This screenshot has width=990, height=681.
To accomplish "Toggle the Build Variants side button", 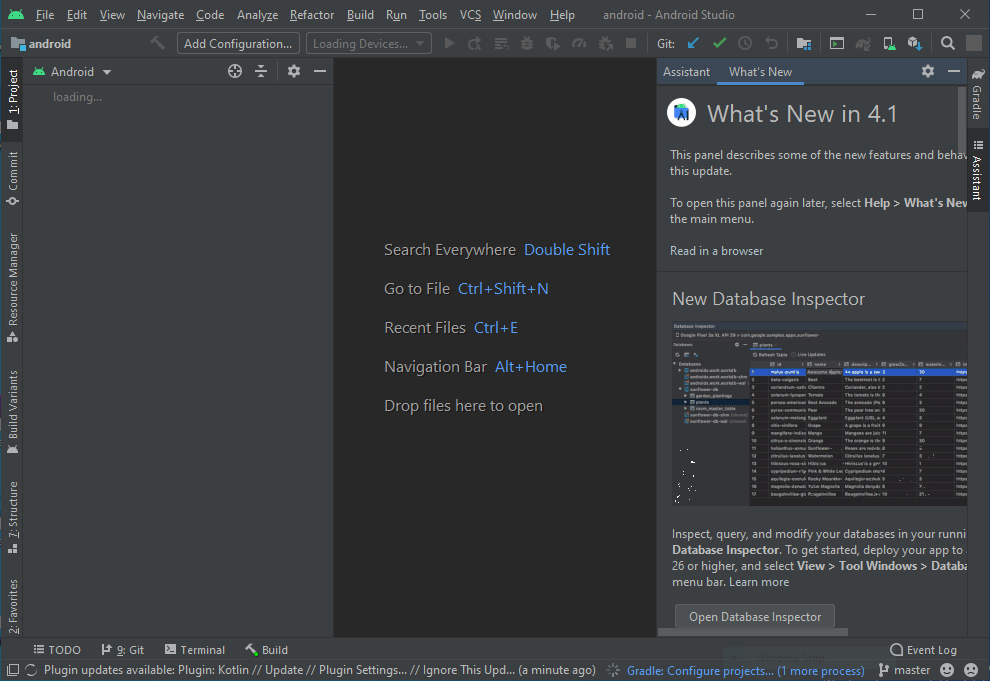I will point(13,412).
